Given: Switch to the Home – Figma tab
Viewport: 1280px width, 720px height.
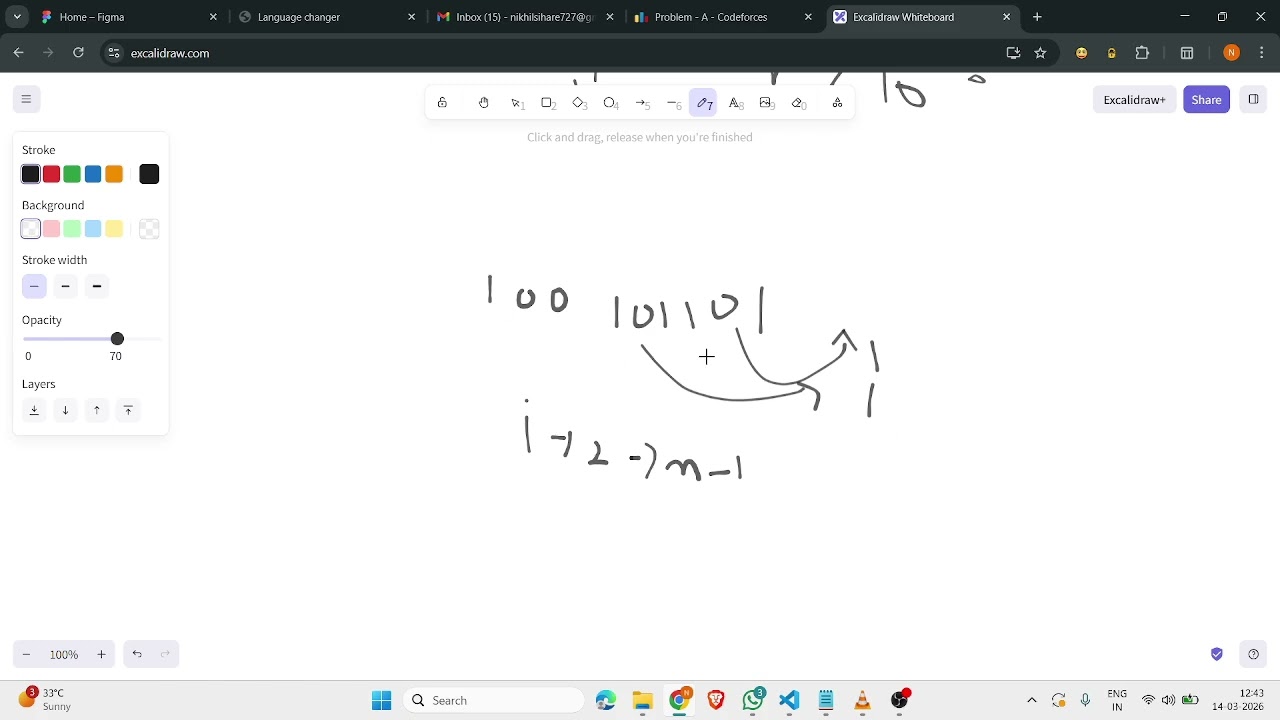Looking at the screenshot, I should (128, 17).
